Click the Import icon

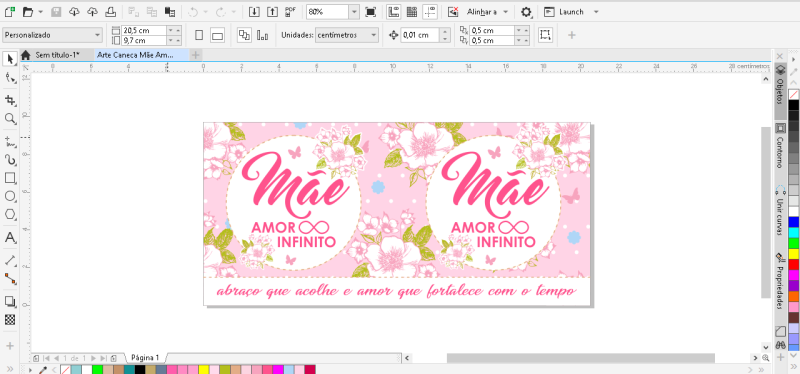click(x=255, y=11)
